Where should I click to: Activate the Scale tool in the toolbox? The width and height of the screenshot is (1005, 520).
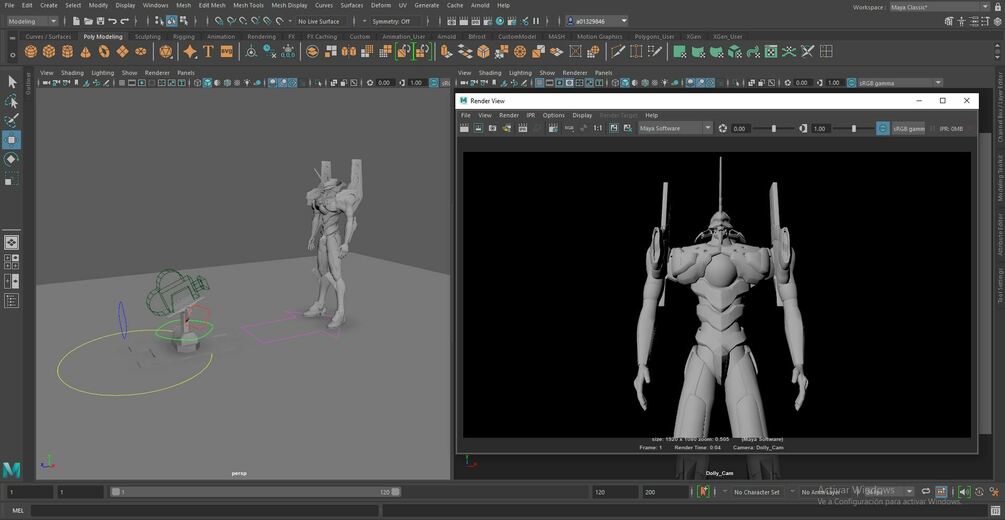12,180
